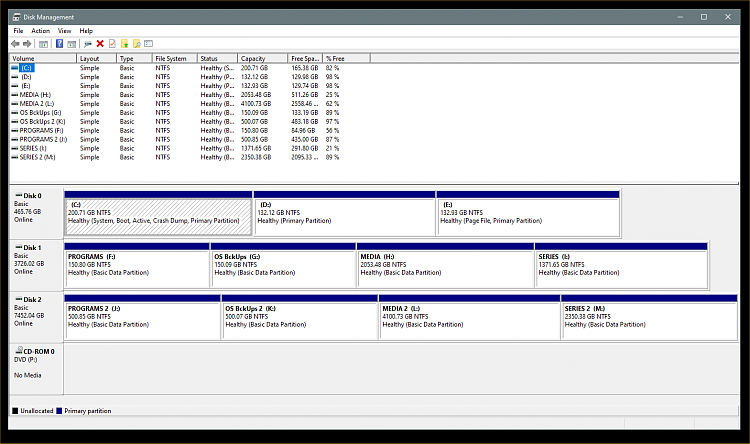Image resolution: width=750 pixels, height=444 pixels.
Task: Select the (E:) Page File partition block
Action: click(x=528, y=213)
